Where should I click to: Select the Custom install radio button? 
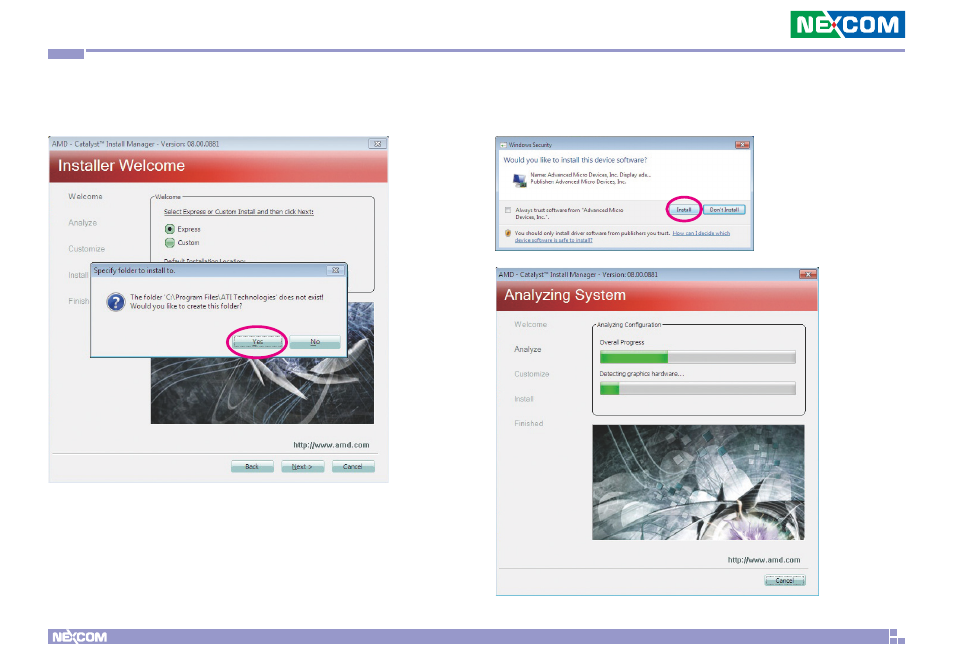coord(170,243)
